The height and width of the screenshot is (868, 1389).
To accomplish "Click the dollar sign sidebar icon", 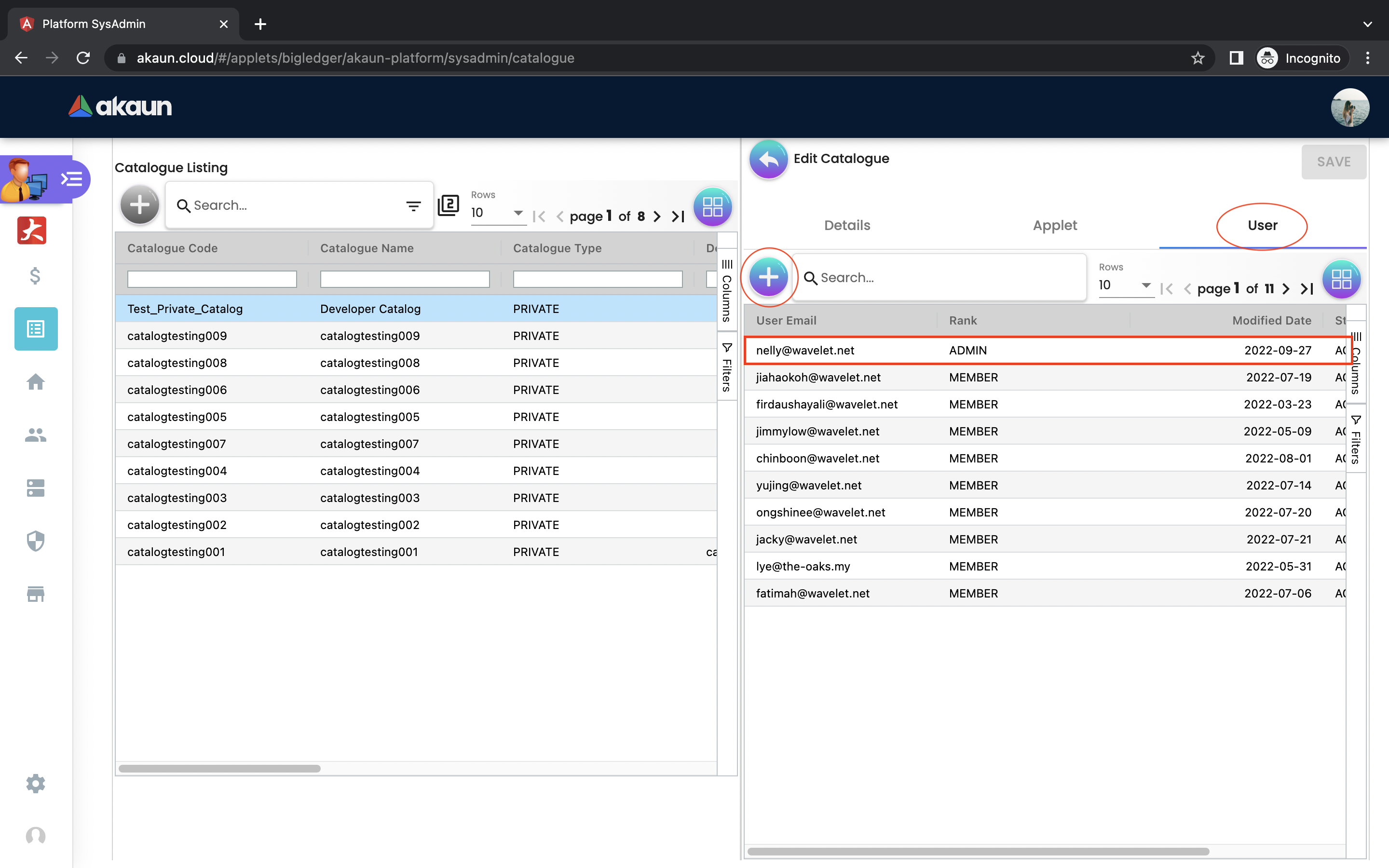I will coord(35,276).
